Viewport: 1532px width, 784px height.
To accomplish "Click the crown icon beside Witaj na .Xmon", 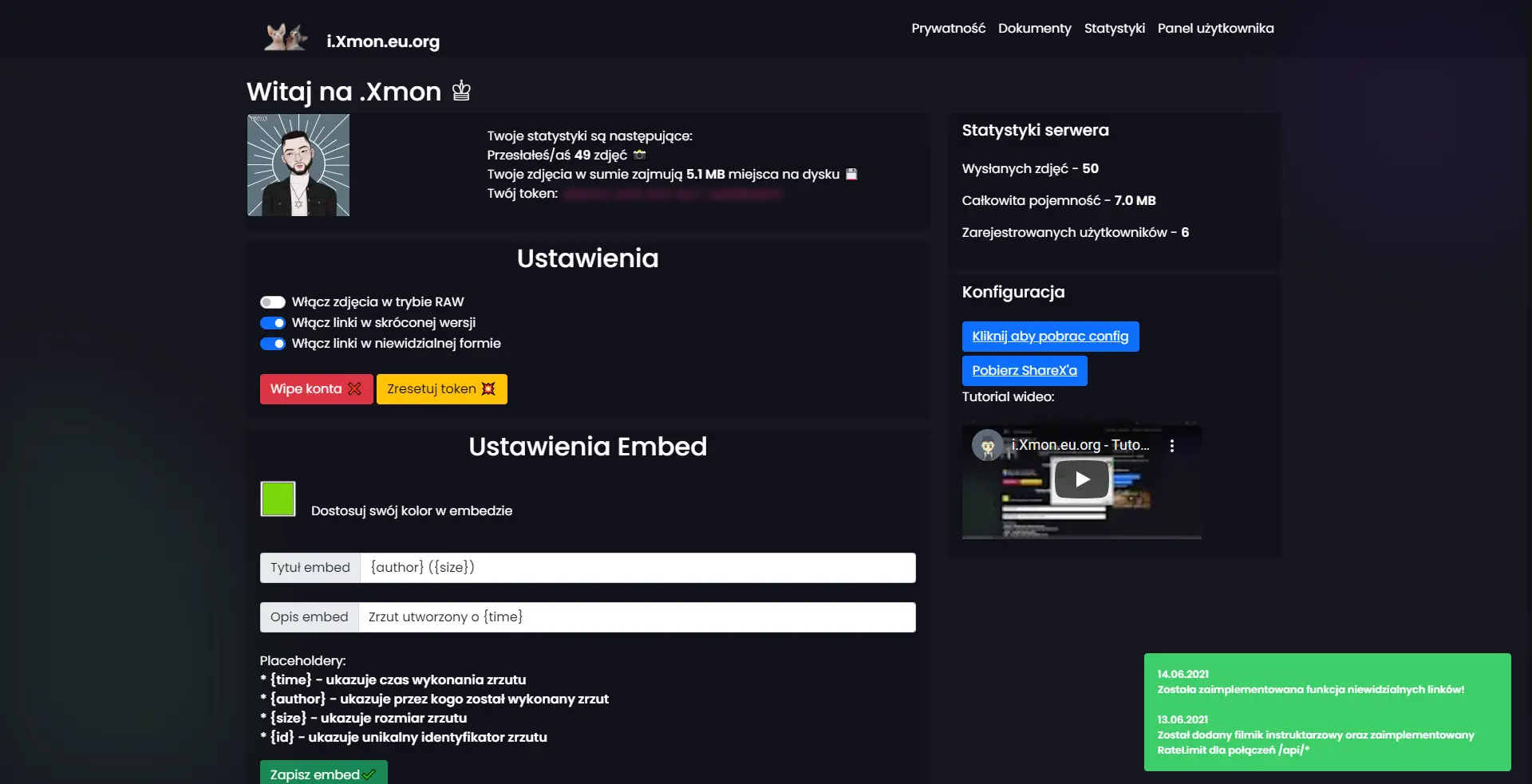I will [x=461, y=91].
